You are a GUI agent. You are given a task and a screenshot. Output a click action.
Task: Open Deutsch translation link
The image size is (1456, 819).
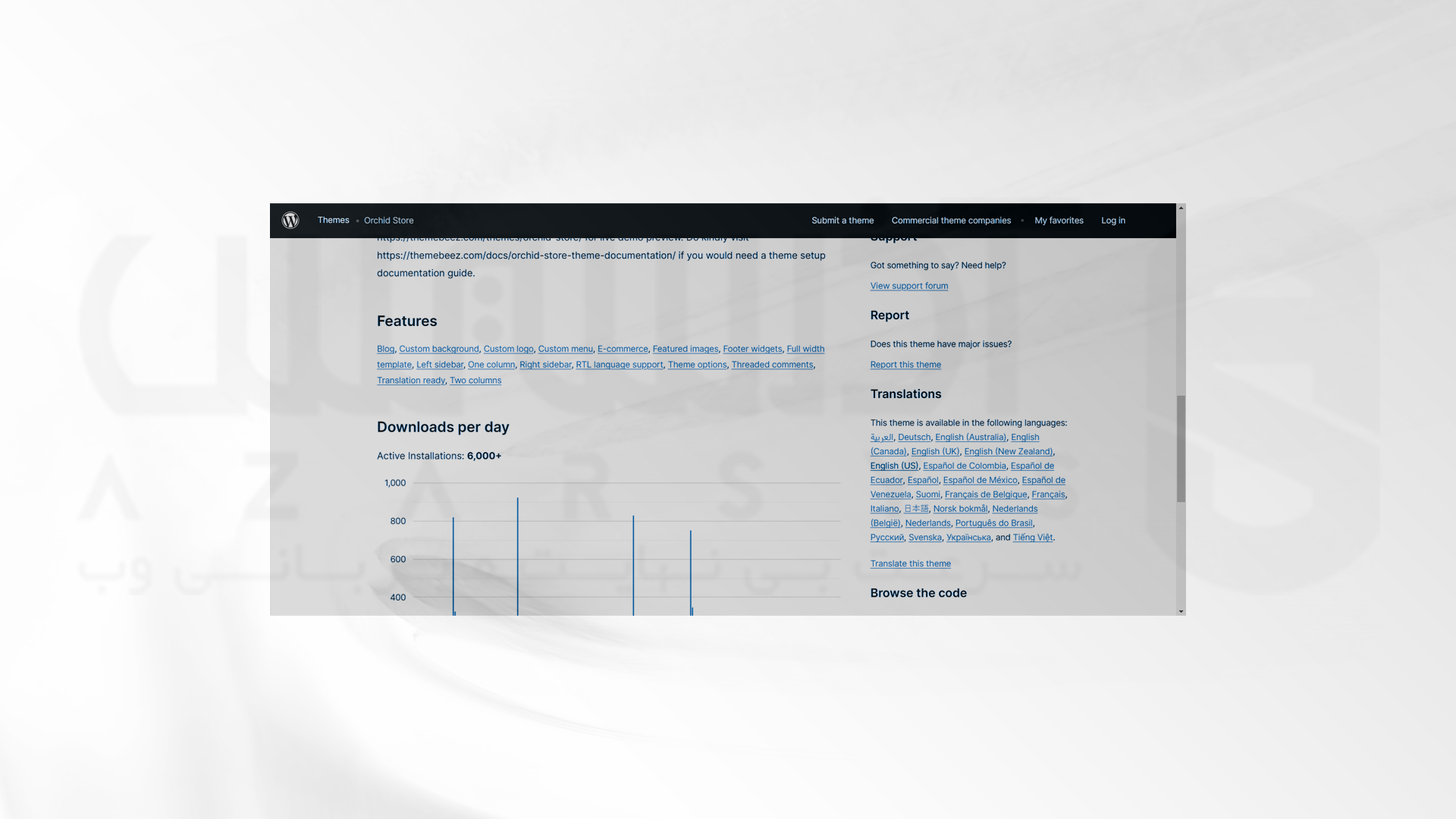point(914,438)
